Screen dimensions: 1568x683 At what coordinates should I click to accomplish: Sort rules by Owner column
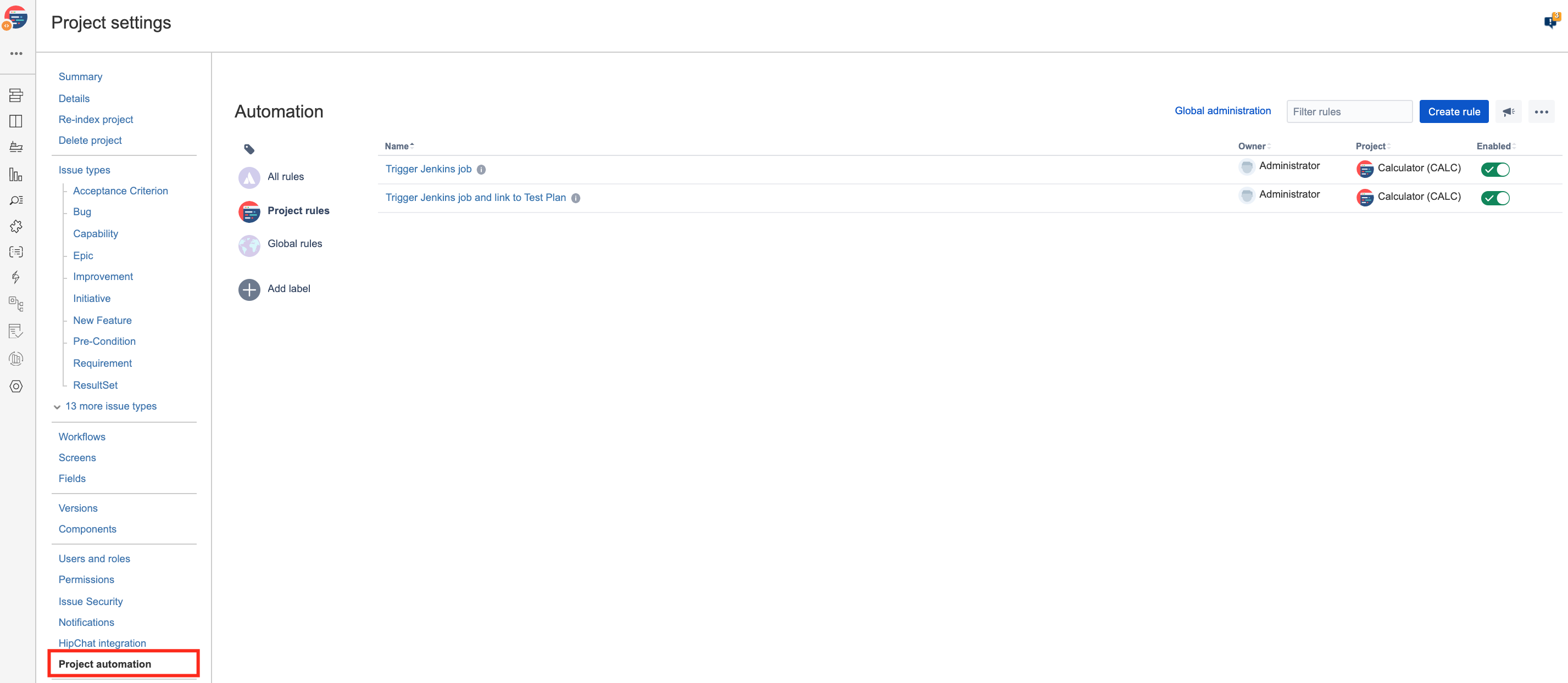coord(1254,146)
